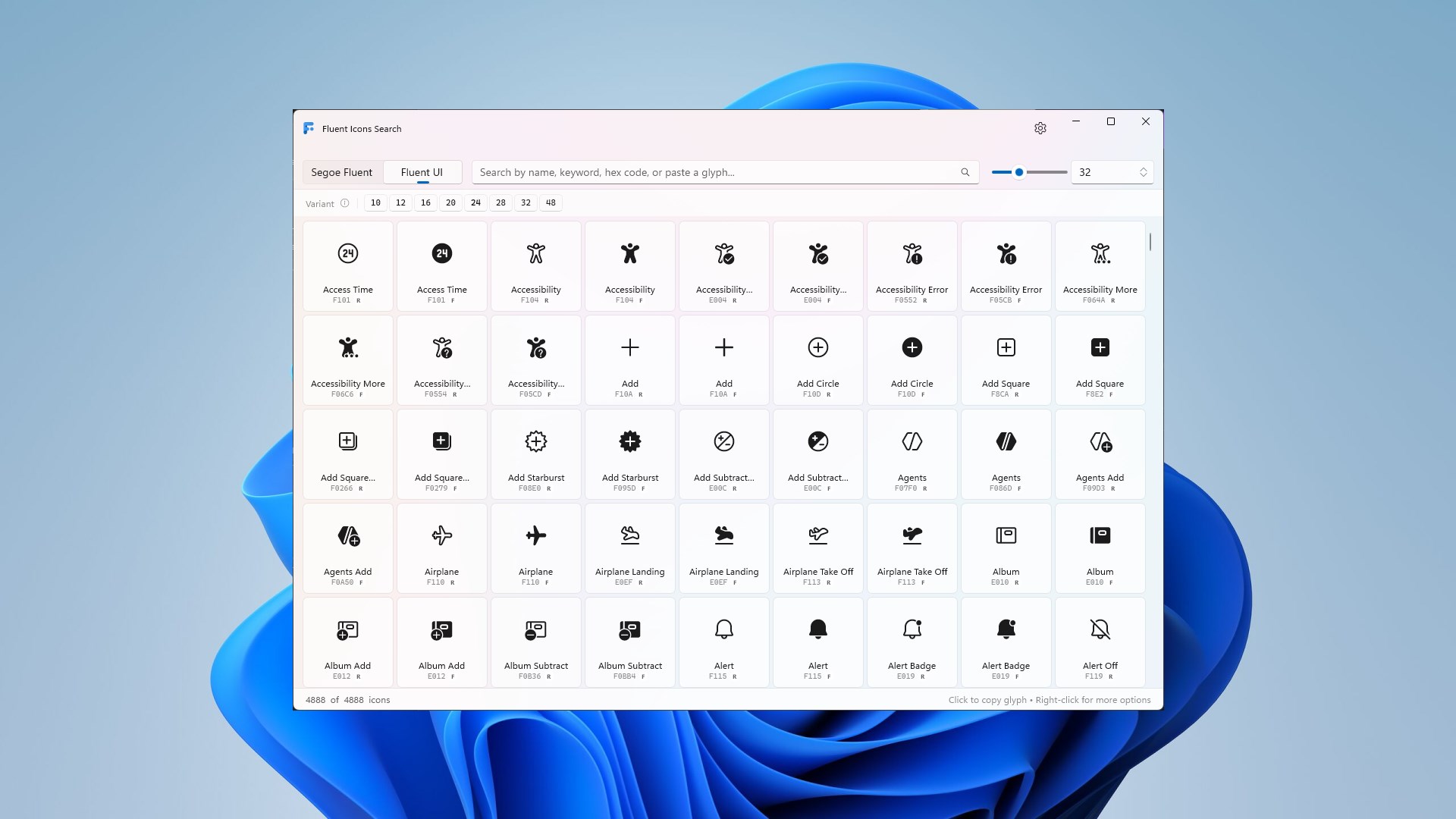The height and width of the screenshot is (819, 1456).
Task: Click the stacked add square icon F0266
Action: (x=348, y=454)
